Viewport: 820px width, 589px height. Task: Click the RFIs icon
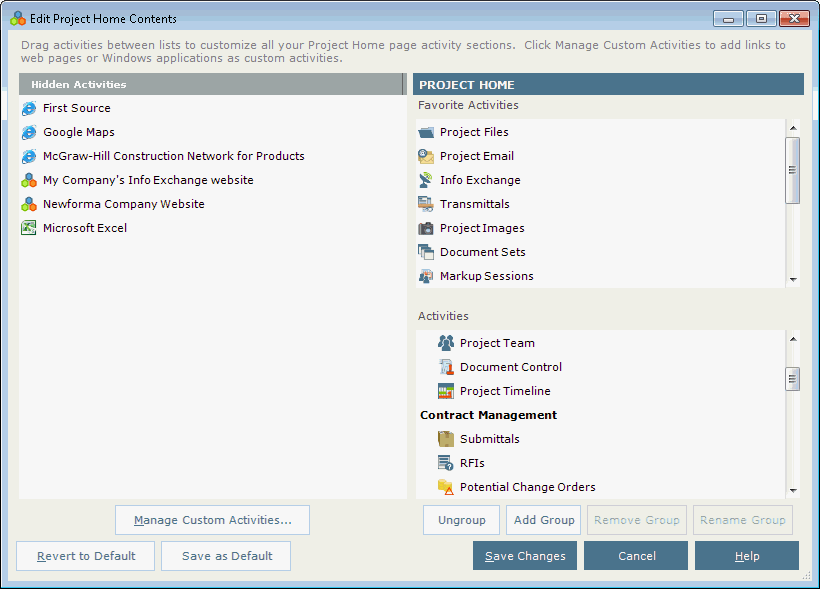[x=446, y=463]
